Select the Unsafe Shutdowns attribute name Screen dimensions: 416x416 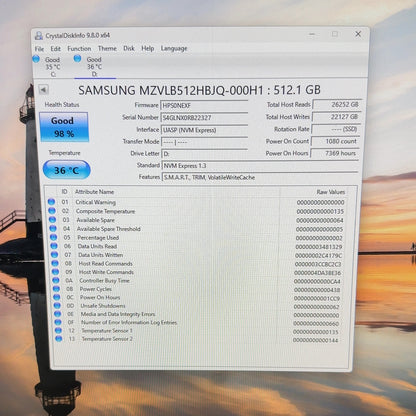click(x=103, y=306)
